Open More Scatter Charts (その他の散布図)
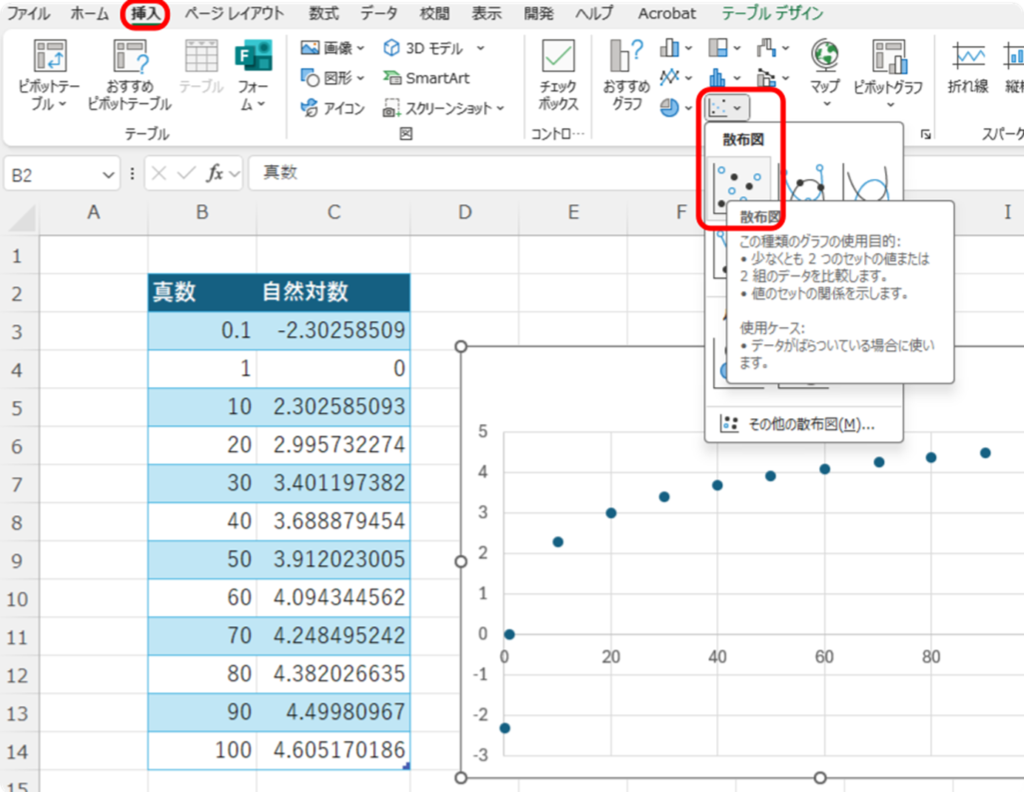Image resolution: width=1024 pixels, height=792 pixels. click(804, 424)
